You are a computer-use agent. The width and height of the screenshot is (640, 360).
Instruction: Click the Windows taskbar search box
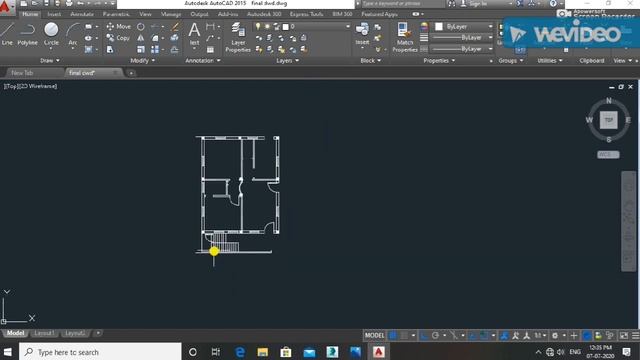(x=100, y=352)
